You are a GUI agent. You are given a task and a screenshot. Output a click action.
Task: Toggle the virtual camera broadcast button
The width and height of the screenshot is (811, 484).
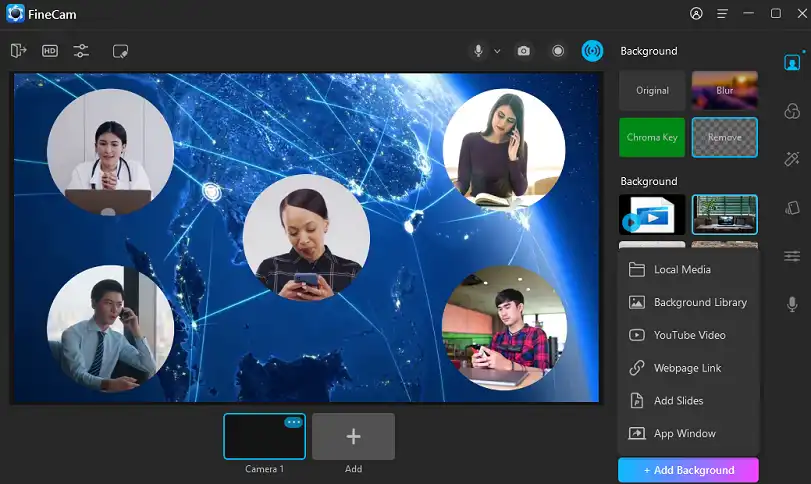pyautogui.click(x=592, y=51)
